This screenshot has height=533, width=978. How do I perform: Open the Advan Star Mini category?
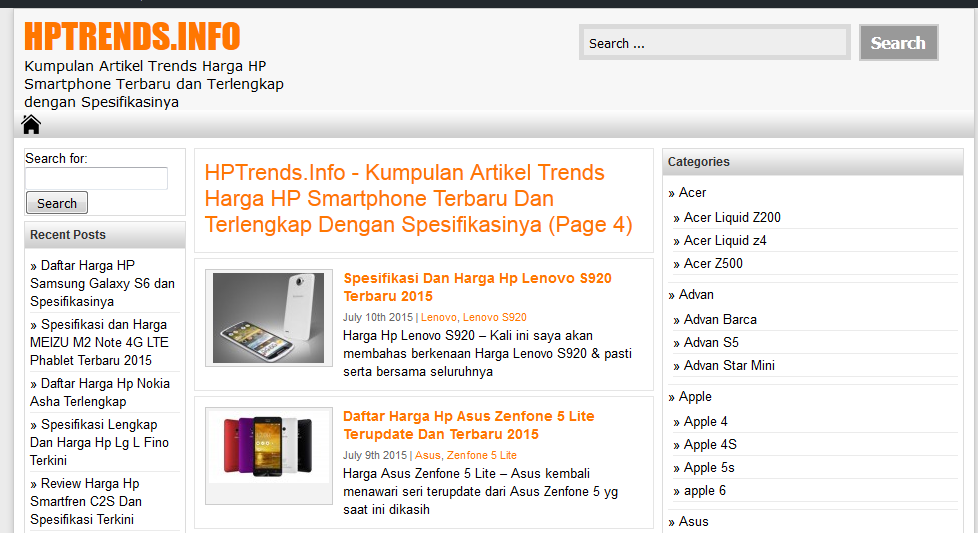729,366
